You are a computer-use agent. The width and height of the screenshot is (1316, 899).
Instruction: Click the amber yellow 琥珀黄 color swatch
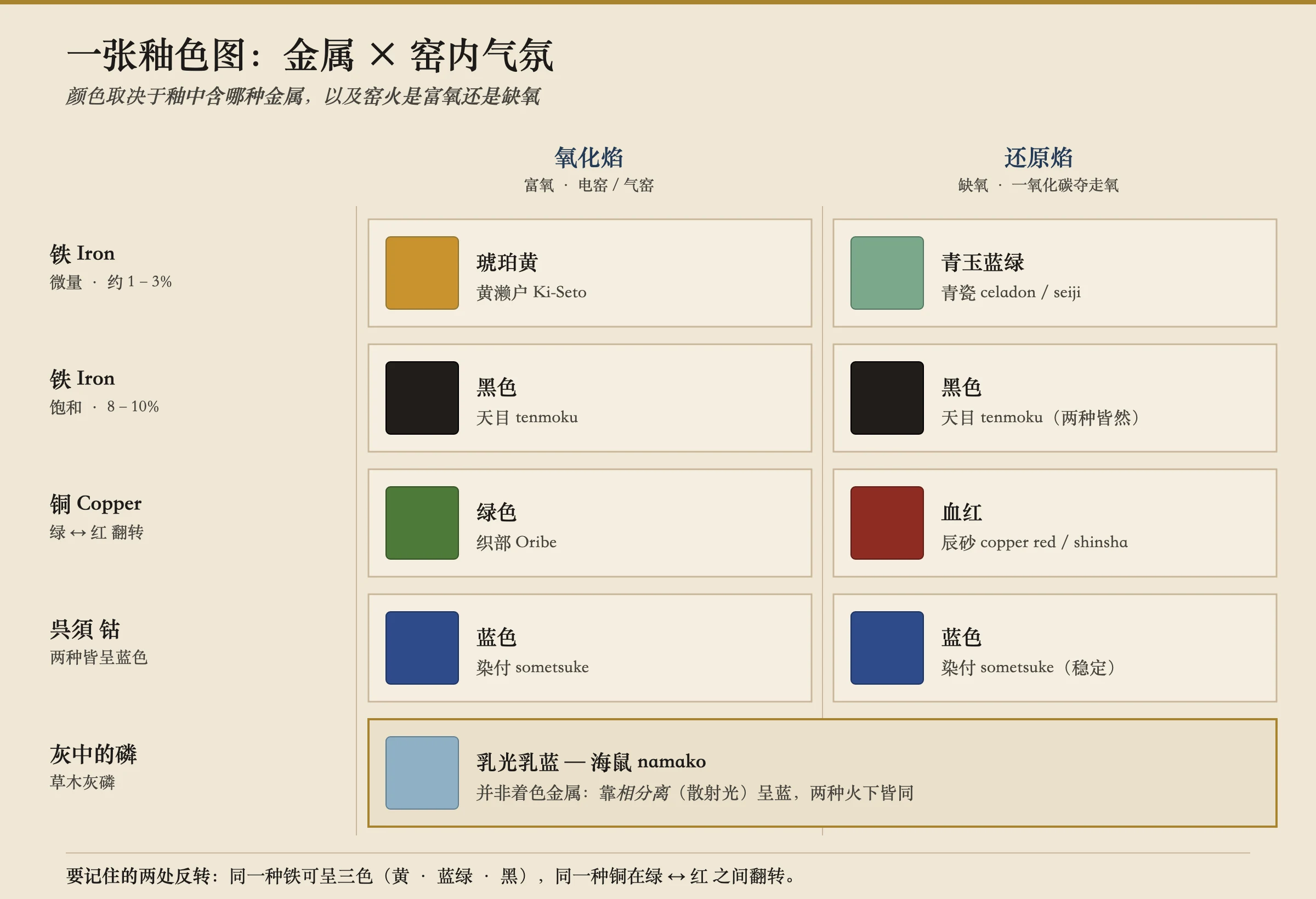422,273
